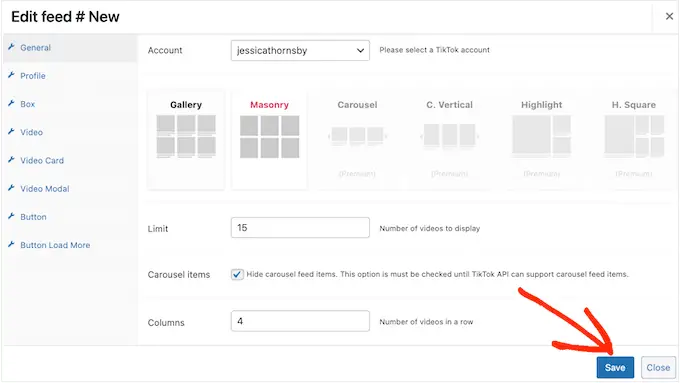Click the wrench icon beside General
This screenshot has width=680, height=383.
(11, 47)
